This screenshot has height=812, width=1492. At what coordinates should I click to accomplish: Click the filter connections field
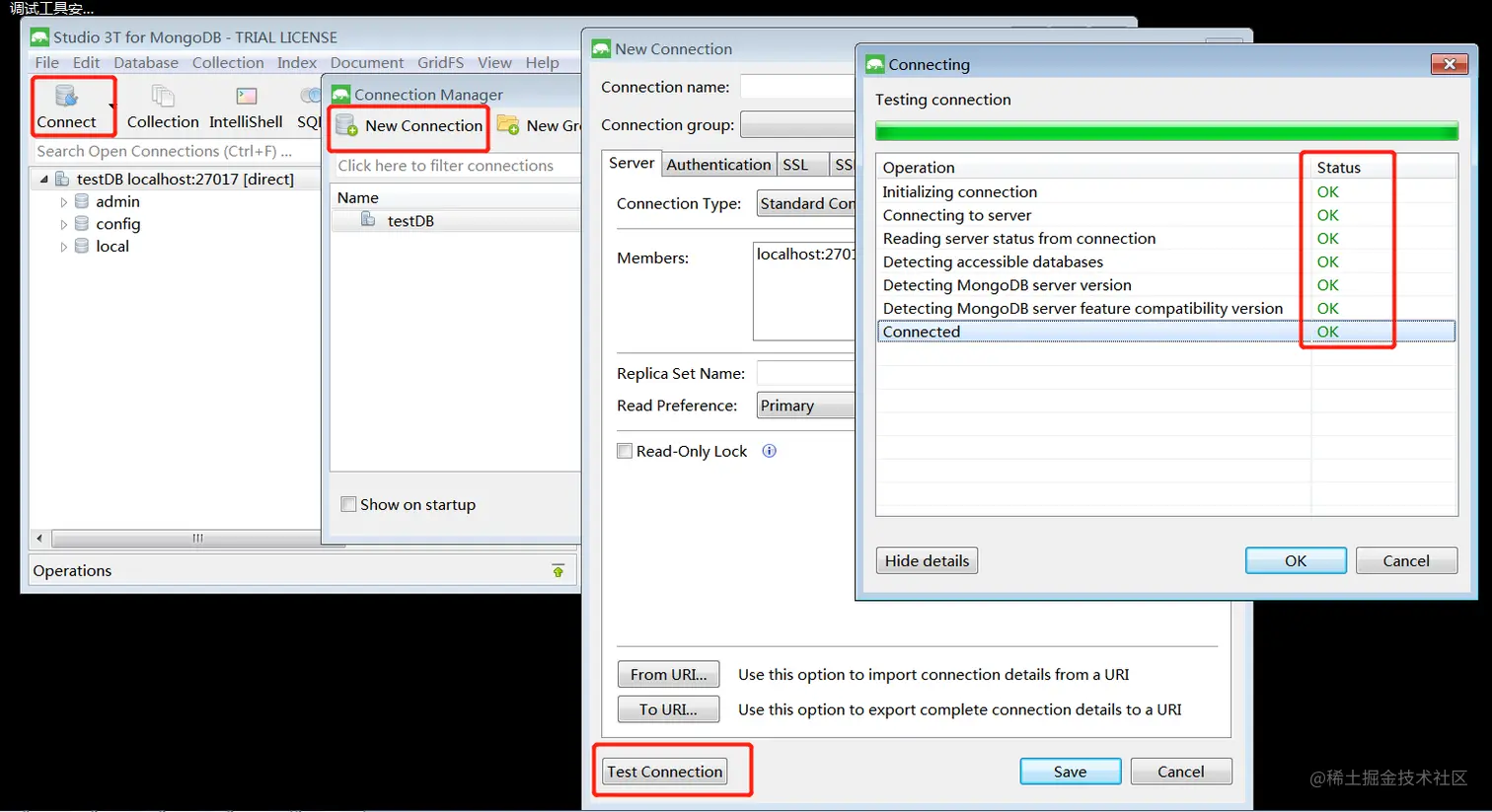[x=456, y=166]
